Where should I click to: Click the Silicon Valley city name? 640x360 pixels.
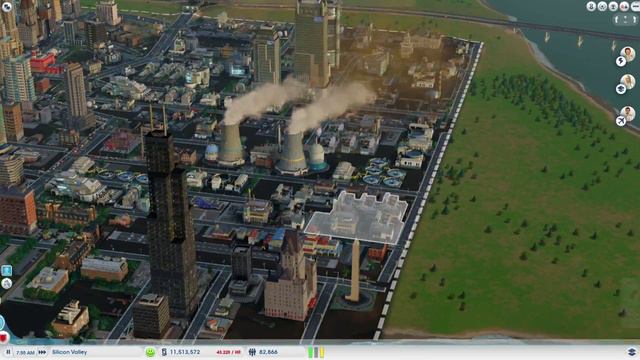click(x=69, y=352)
